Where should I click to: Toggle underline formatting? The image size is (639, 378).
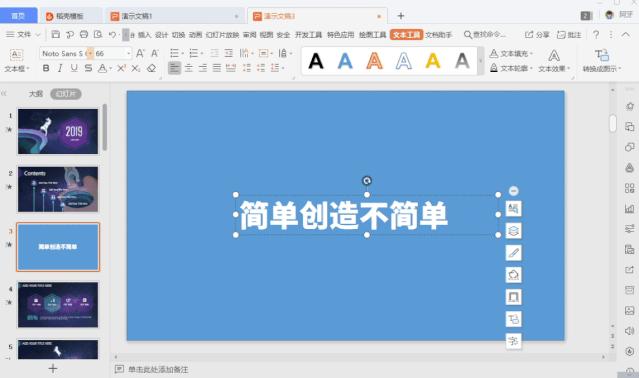click(x=74, y=68)
